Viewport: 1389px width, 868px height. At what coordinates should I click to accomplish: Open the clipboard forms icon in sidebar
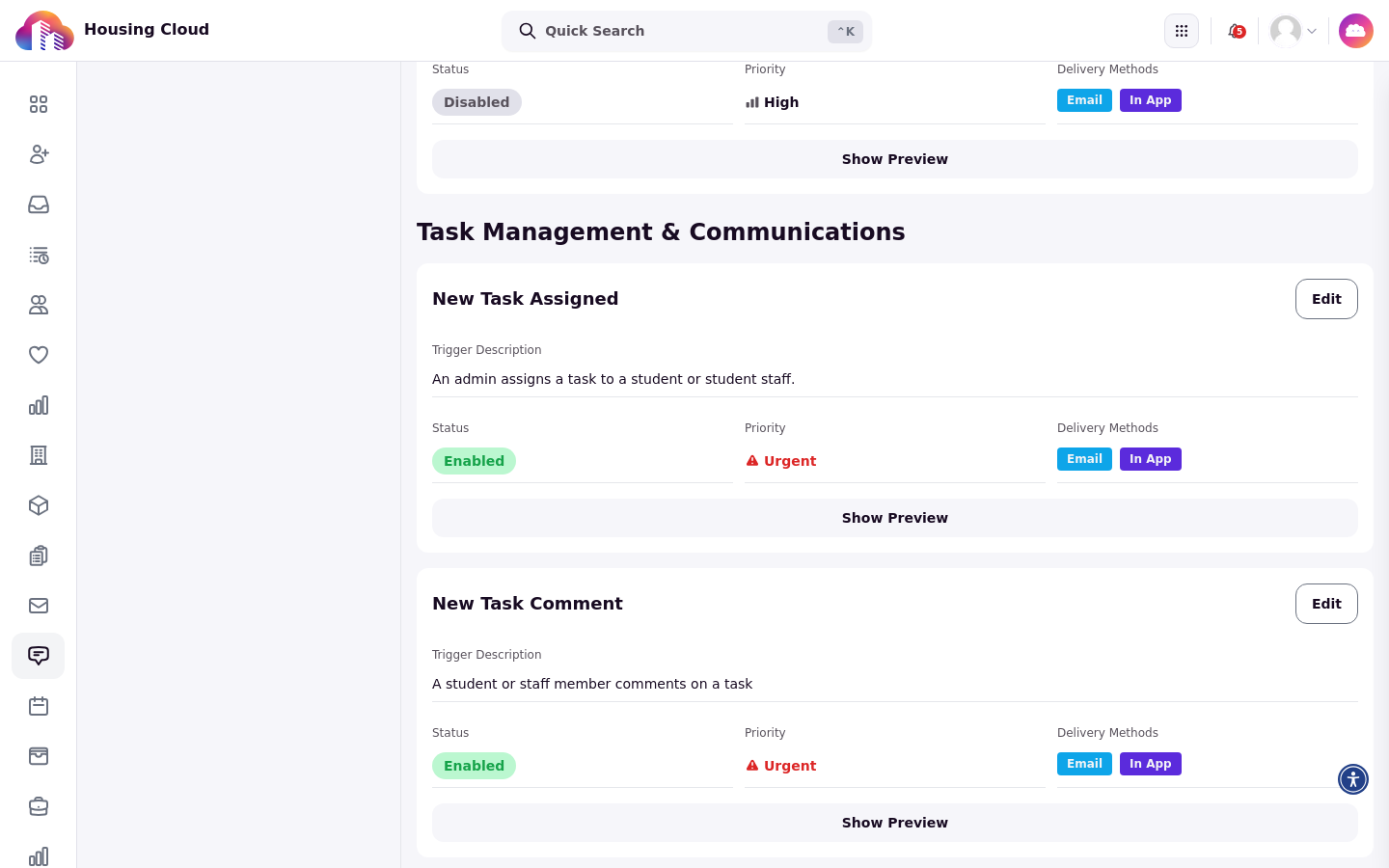tap(39, 556)
